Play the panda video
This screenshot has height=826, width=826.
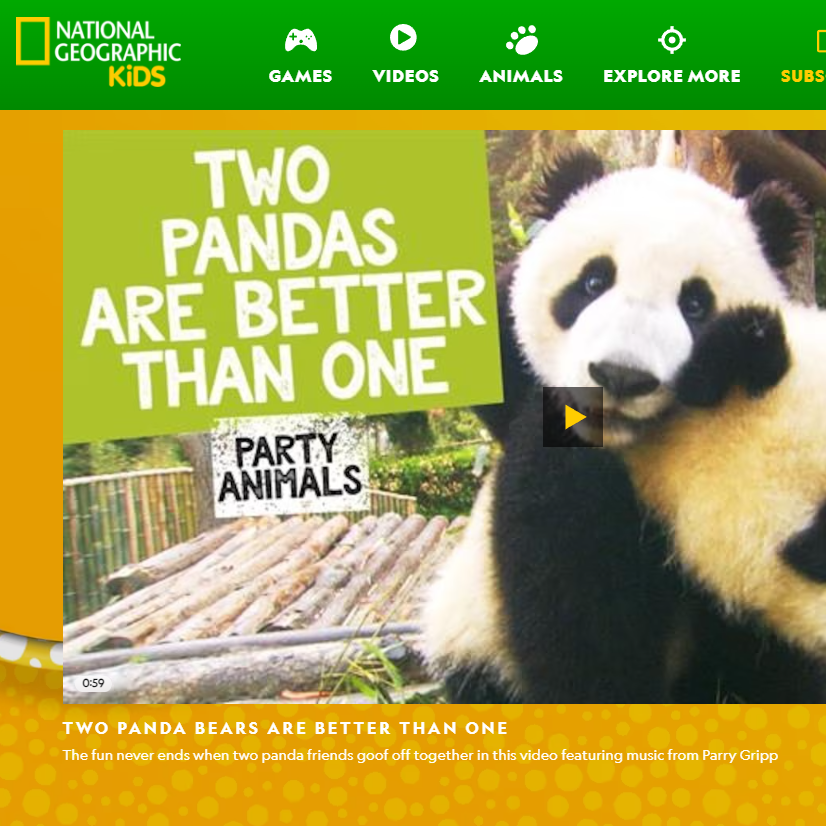click(x=573, y=417)
